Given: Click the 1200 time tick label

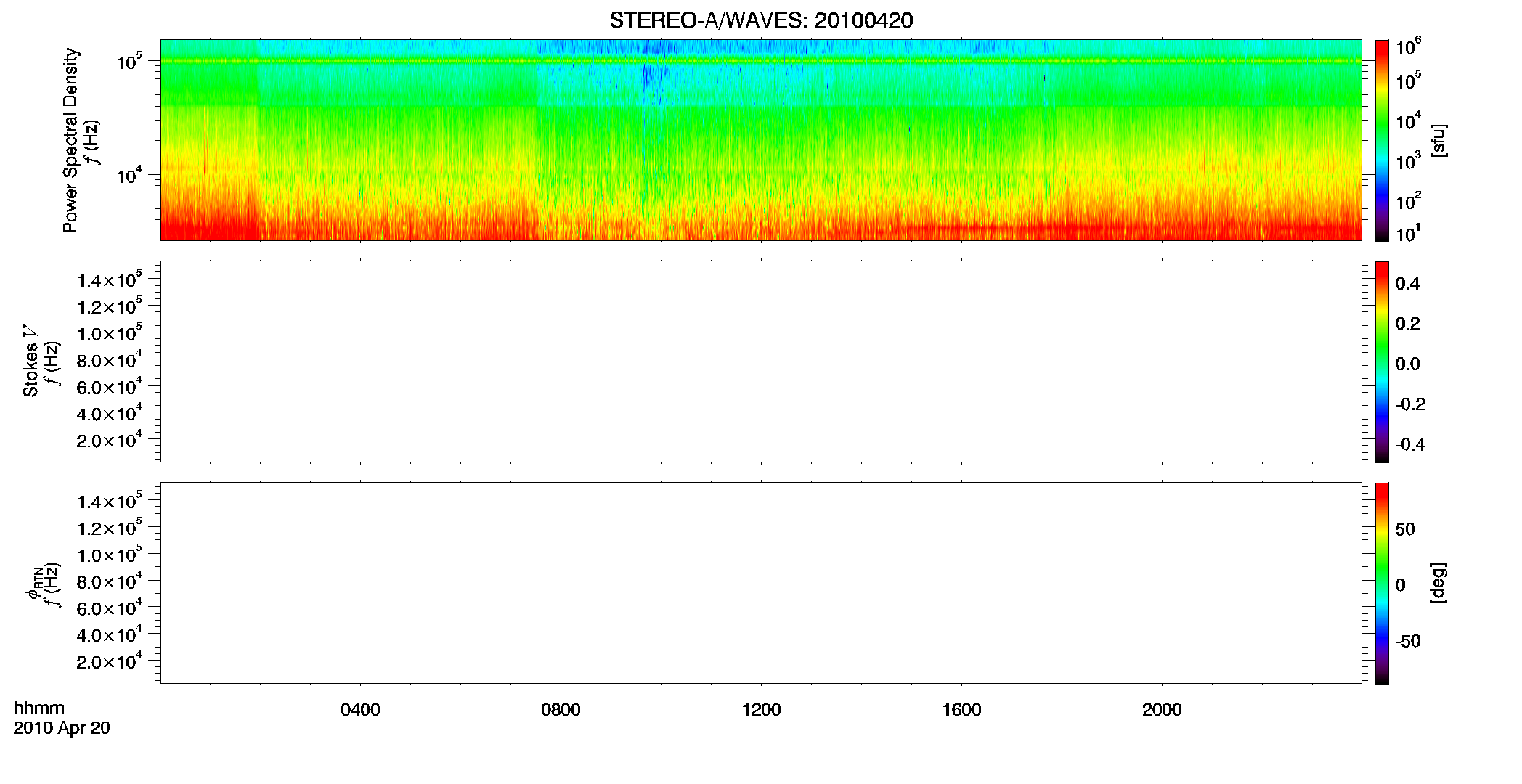Looking at the screenshot, I should pyautogui.click(x=761, y=710).
